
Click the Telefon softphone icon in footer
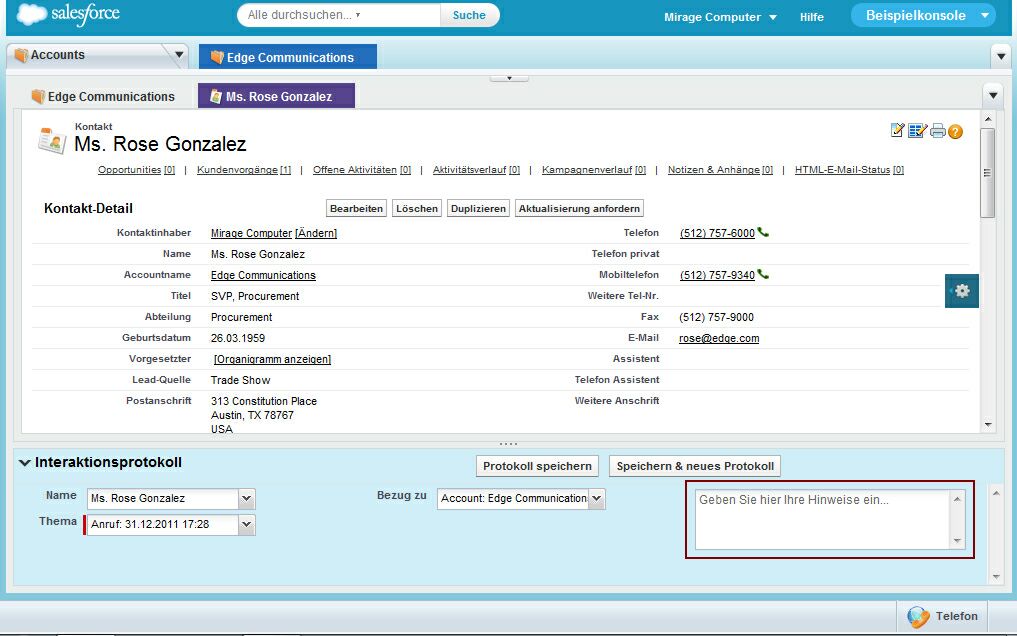pyautogui.click(x=918, y=616)
